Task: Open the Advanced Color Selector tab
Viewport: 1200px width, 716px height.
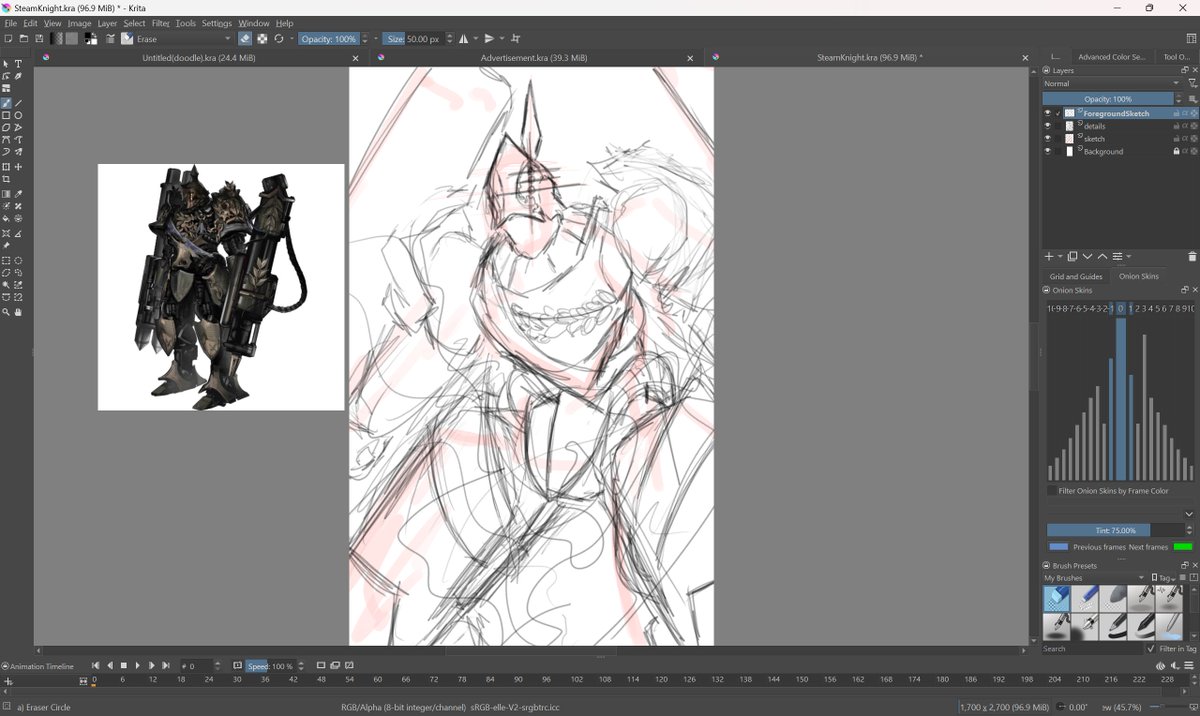Action: (x=1111, y=57)
